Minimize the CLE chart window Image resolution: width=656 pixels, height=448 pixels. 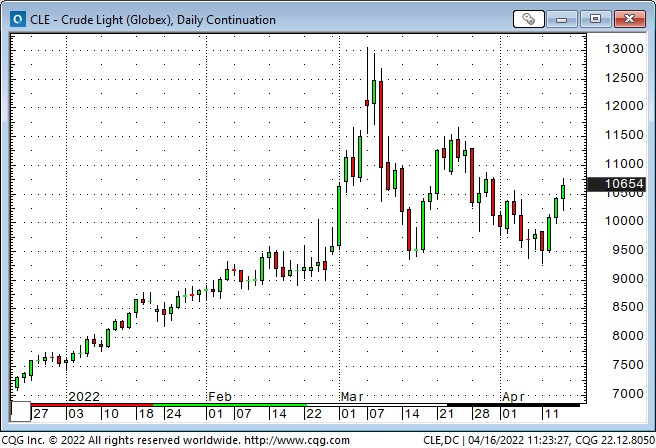[561, 19]
